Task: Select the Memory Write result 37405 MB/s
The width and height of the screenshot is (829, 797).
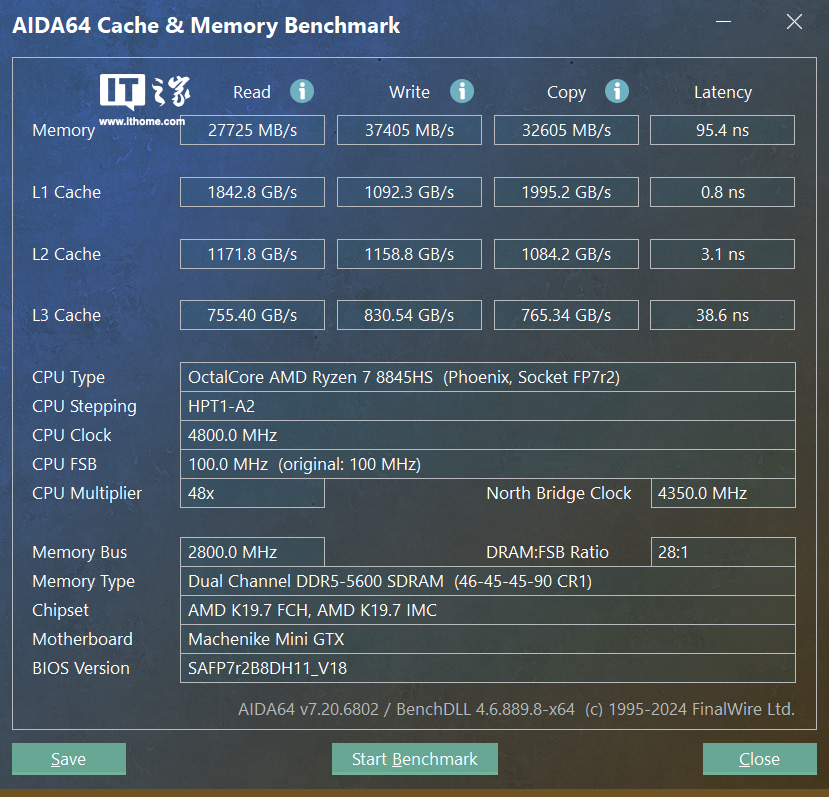Action: (x=409, y=130)
